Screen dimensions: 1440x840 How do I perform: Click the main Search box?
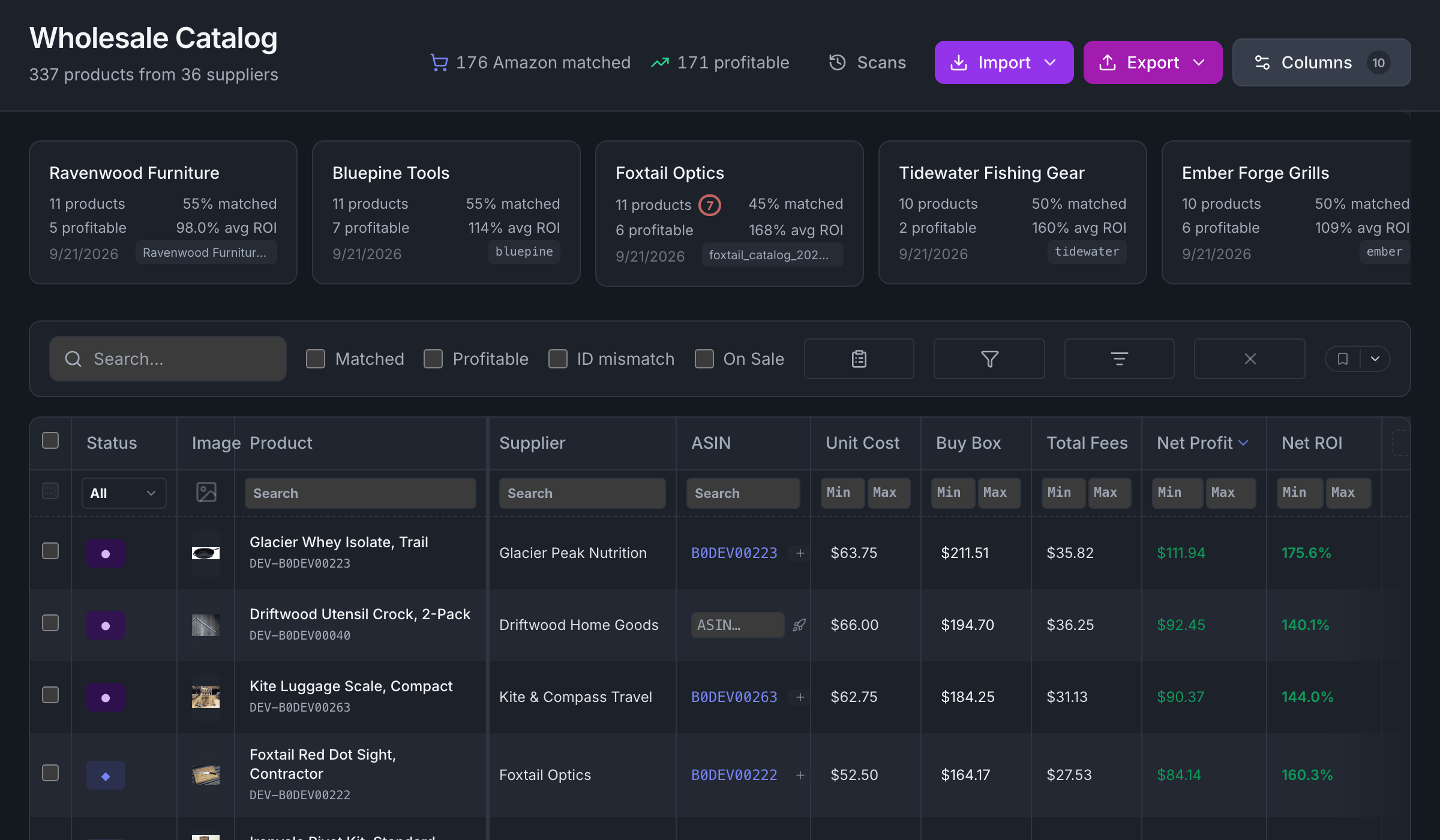(x=168, y=359)
